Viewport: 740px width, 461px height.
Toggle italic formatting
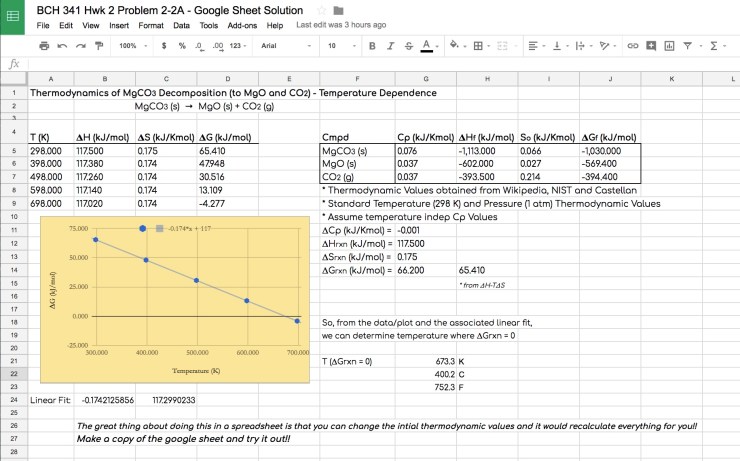[390, 46]
